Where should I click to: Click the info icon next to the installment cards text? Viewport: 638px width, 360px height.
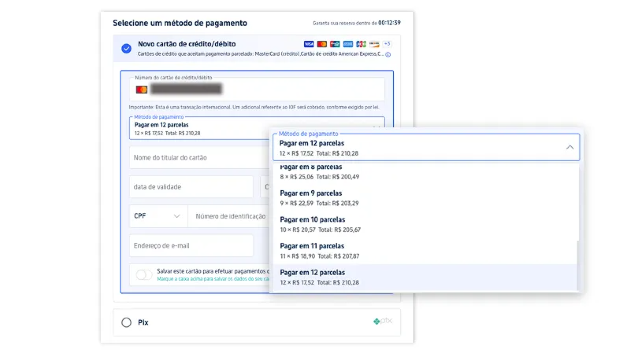[388, 55]
